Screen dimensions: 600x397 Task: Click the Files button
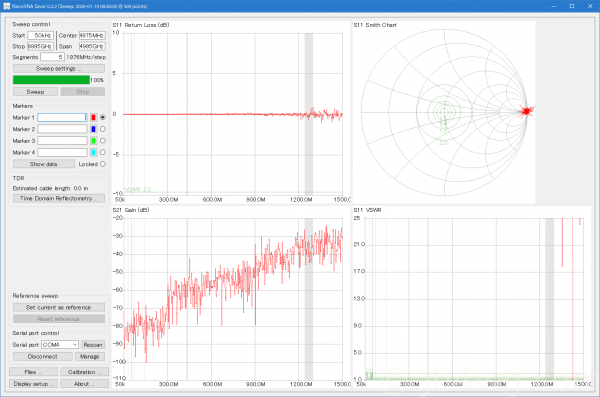tap(33, 372)
